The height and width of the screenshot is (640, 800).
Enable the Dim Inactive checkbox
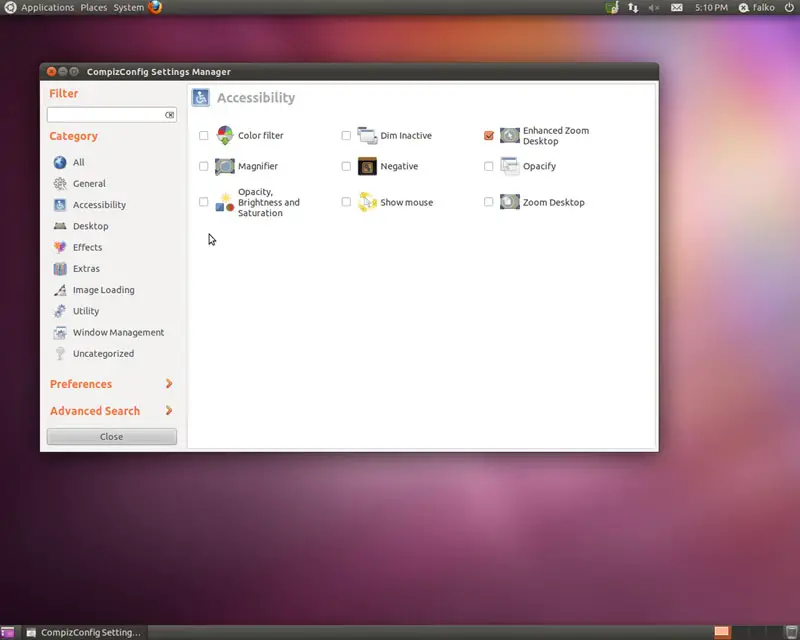pos(346,135)
